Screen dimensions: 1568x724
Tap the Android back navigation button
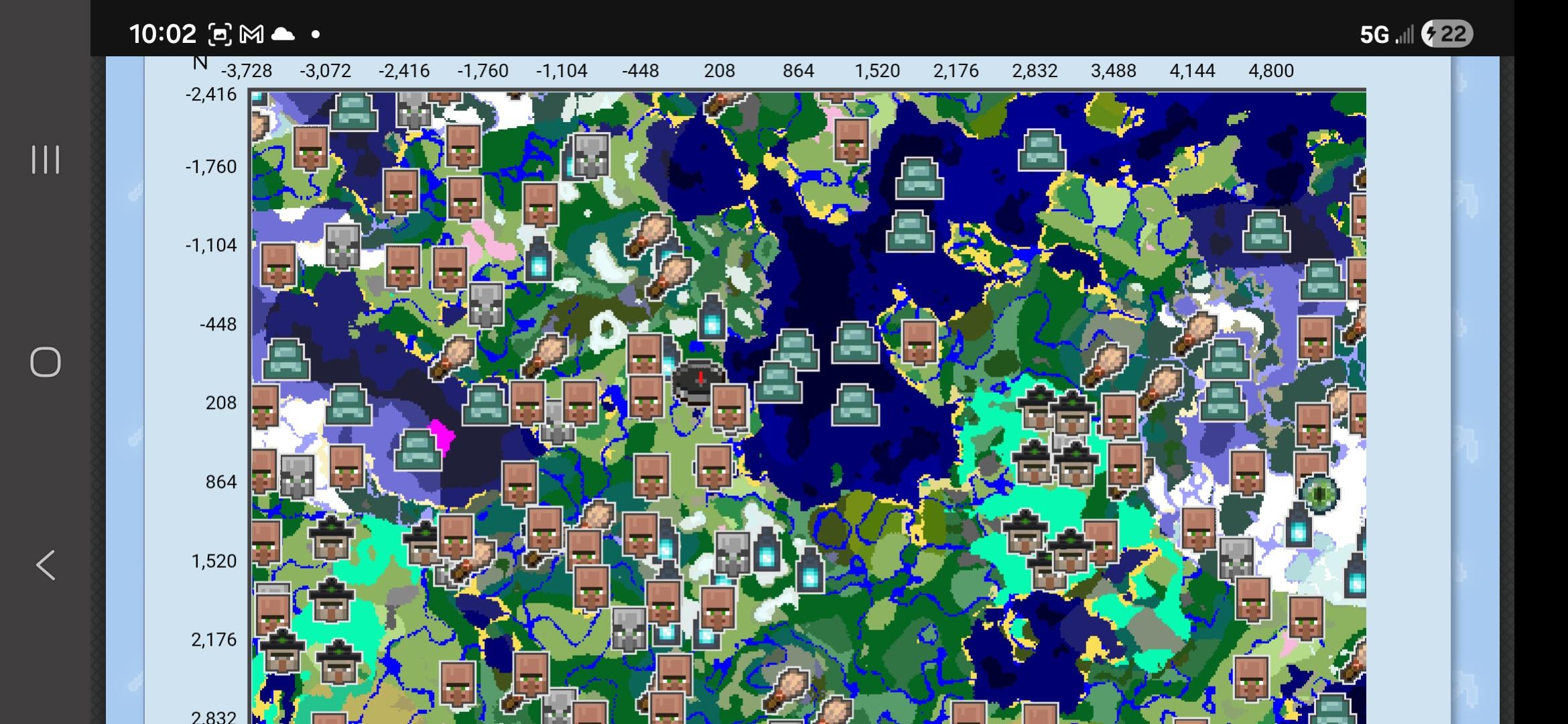tap(45, 565)
